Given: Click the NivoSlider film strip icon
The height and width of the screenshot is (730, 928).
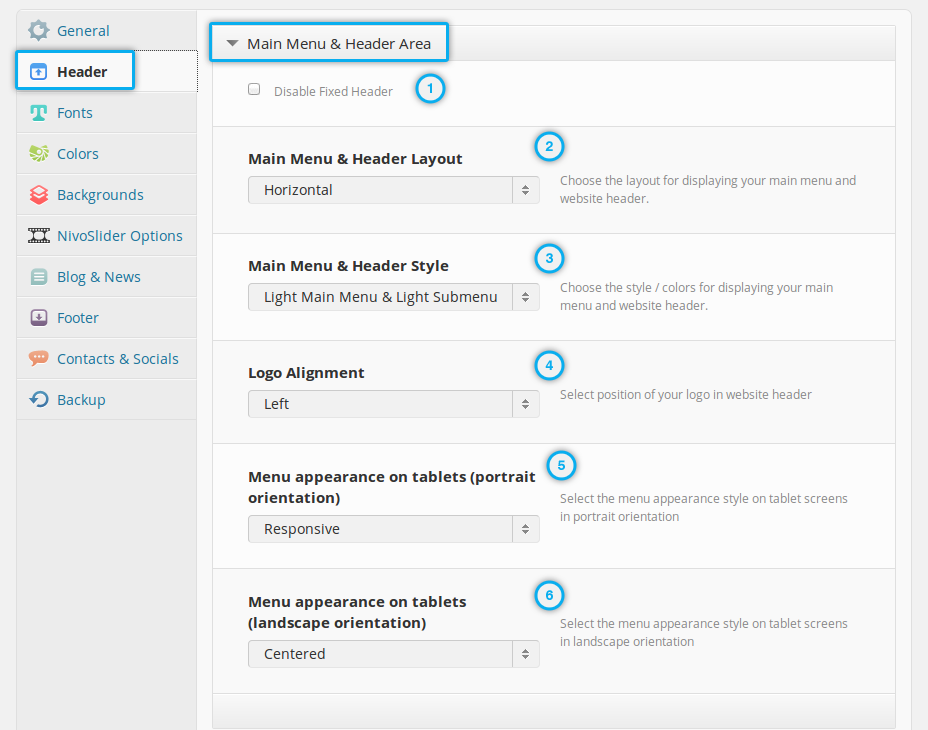Looking at the screenshot, I should pyautogui.click(x=39, y=236).
